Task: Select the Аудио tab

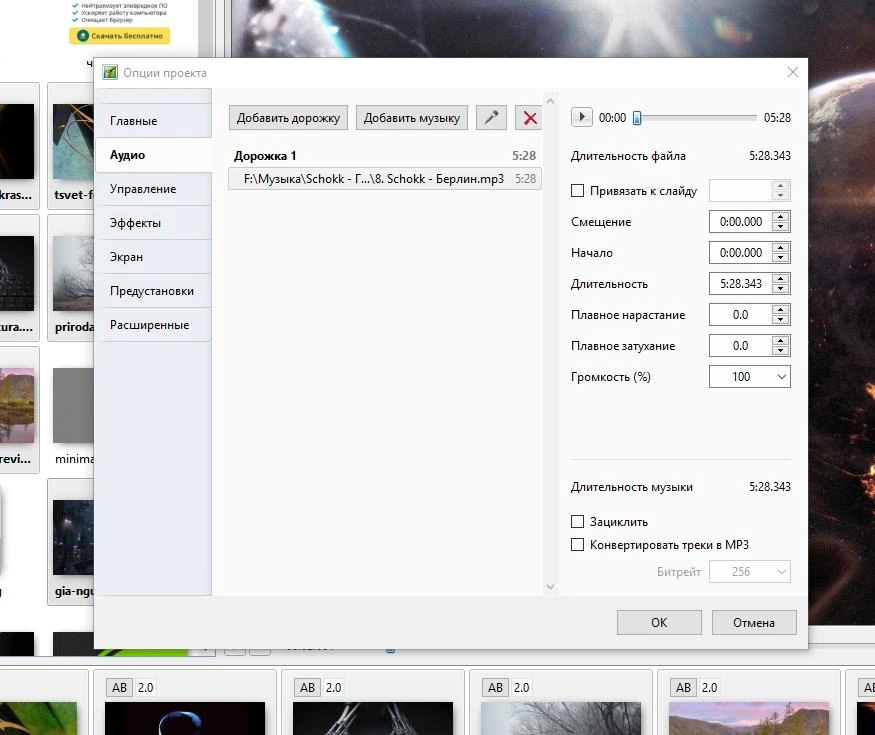Action: tap(153, 155)
